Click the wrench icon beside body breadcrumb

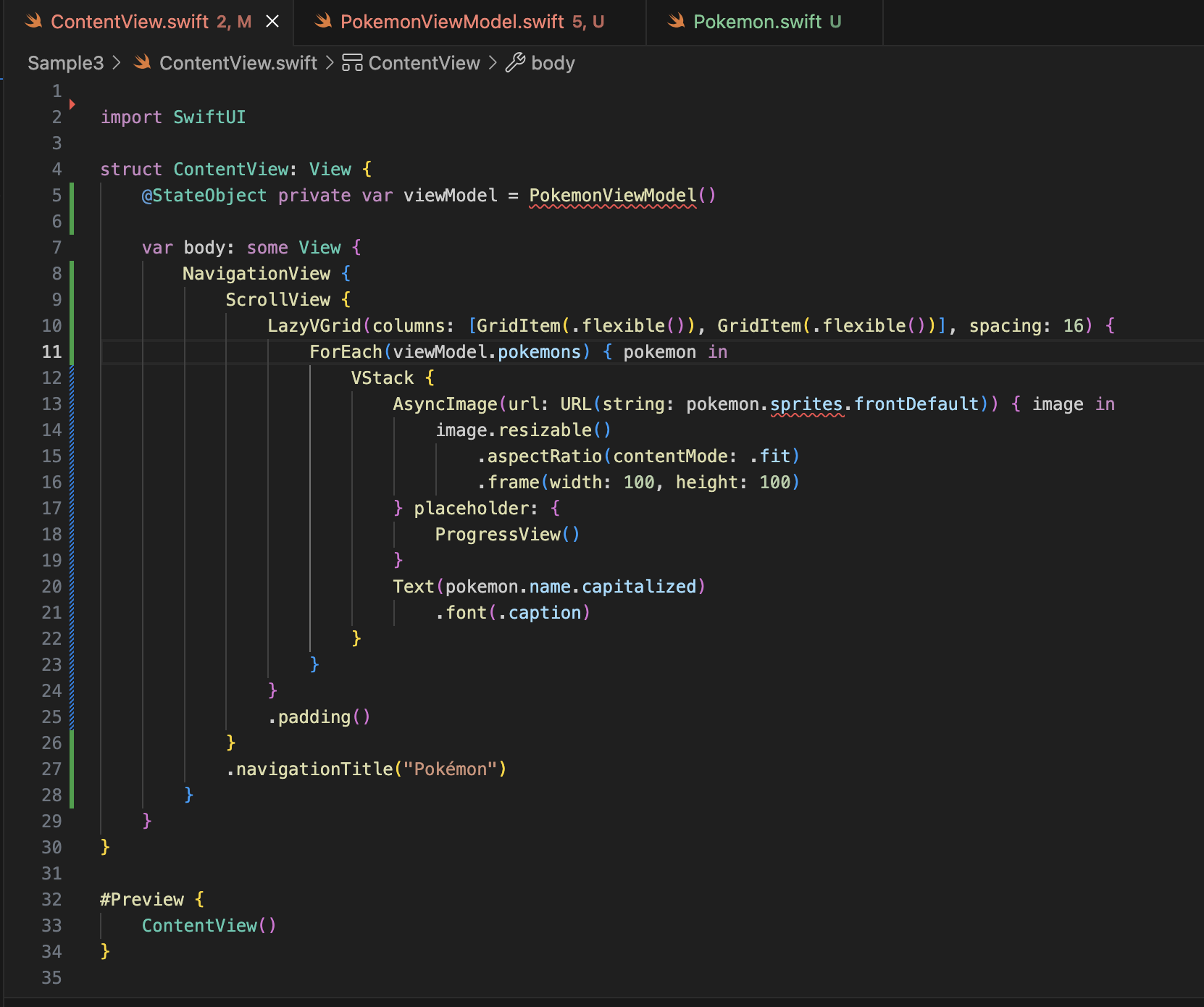515,63
